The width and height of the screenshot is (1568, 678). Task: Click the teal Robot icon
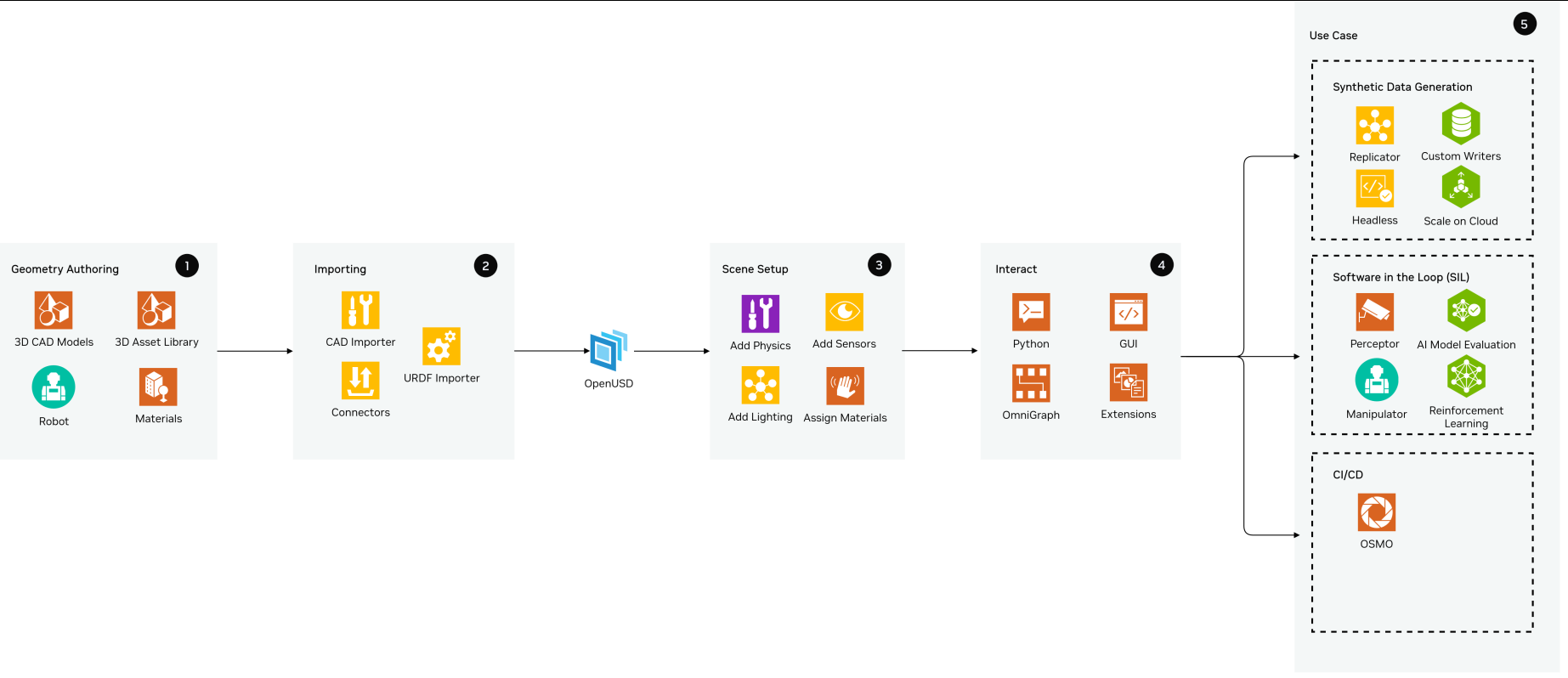[x=54, y=387]
